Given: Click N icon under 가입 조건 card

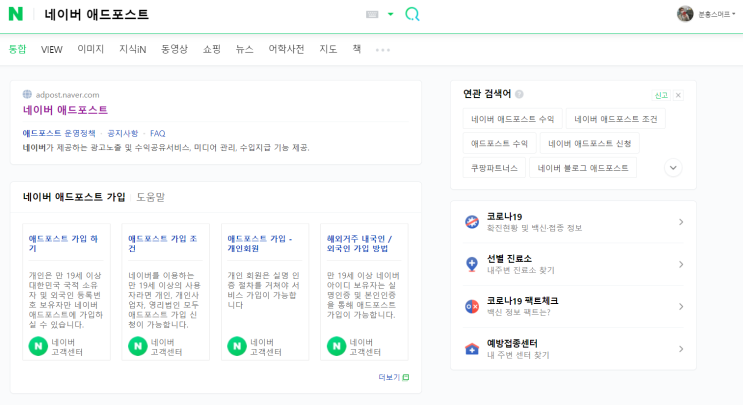Looking at the screenshot, I should 138,346.
